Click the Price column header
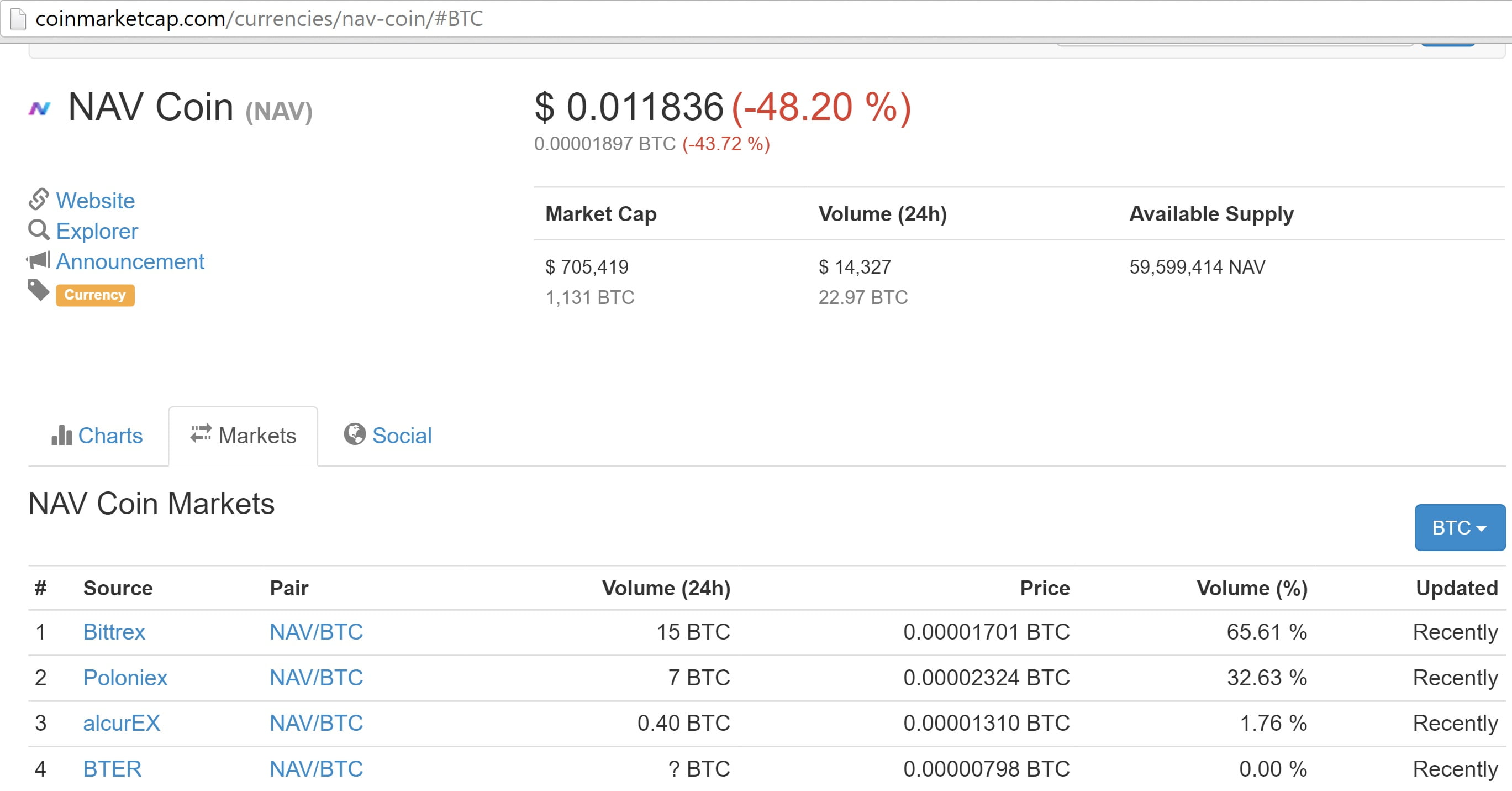Image resolution: width=1512 pixels, height=791 pixels. click(1045, 588)
